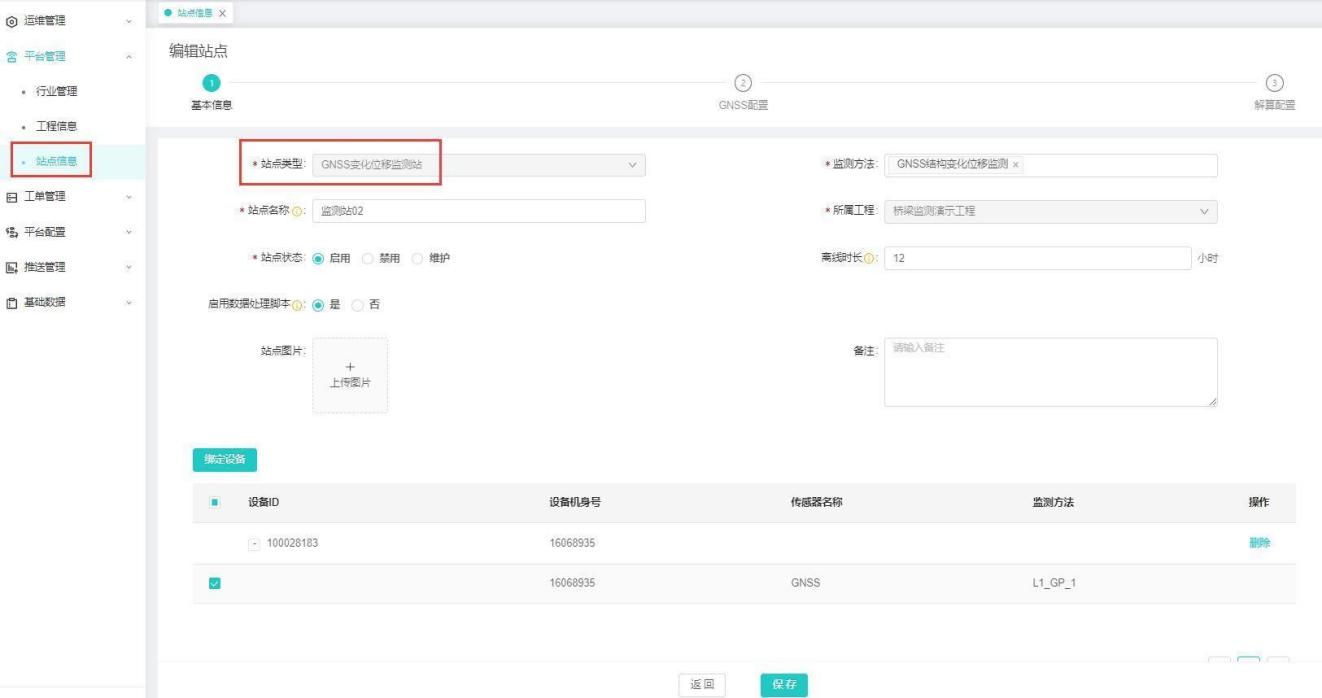Set 启用数据处理脚本 to 否
Image resolution: width=1322 pixels, height=698 pixels.
pos(357,305)
